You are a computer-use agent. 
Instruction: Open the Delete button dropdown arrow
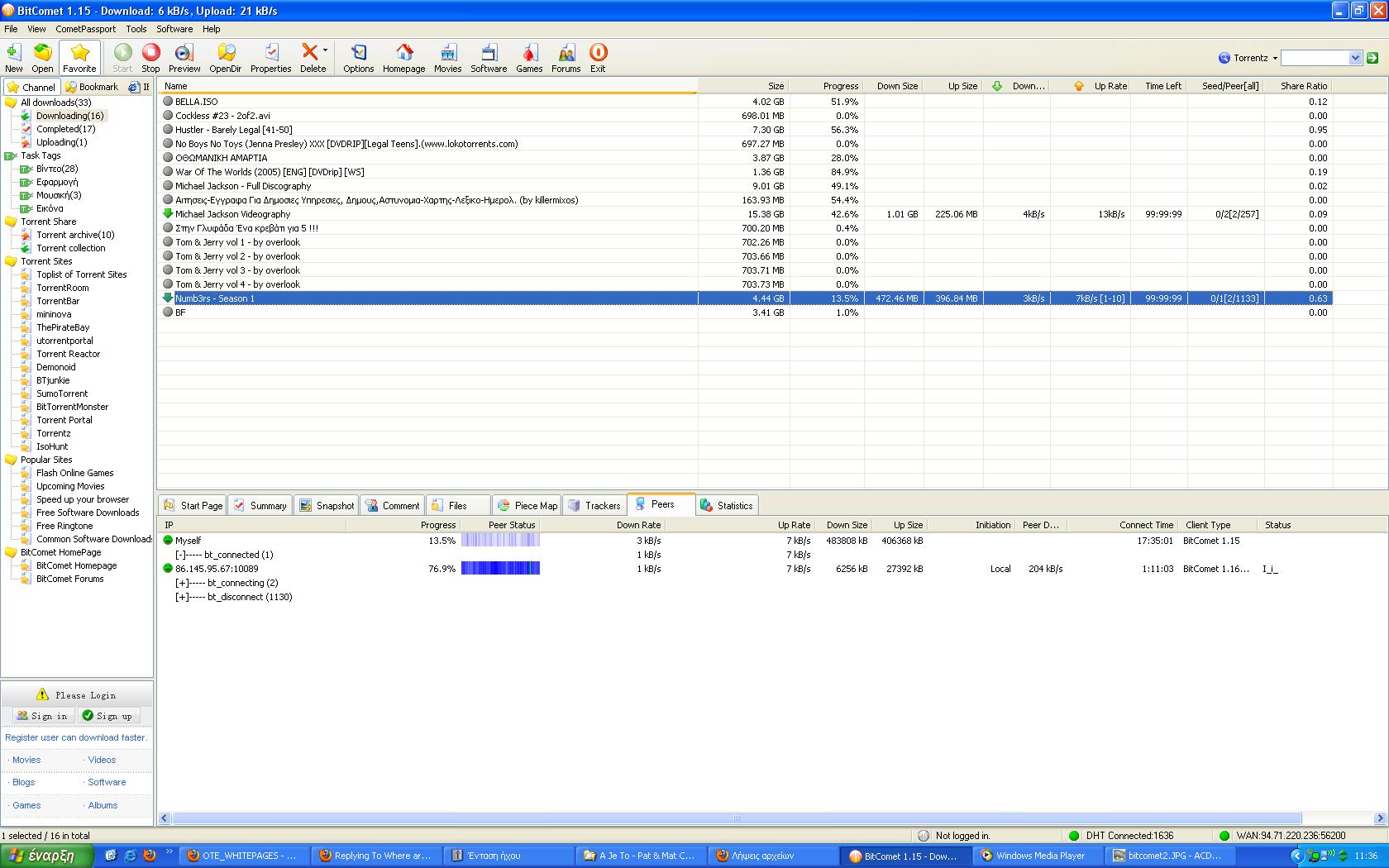325,51
